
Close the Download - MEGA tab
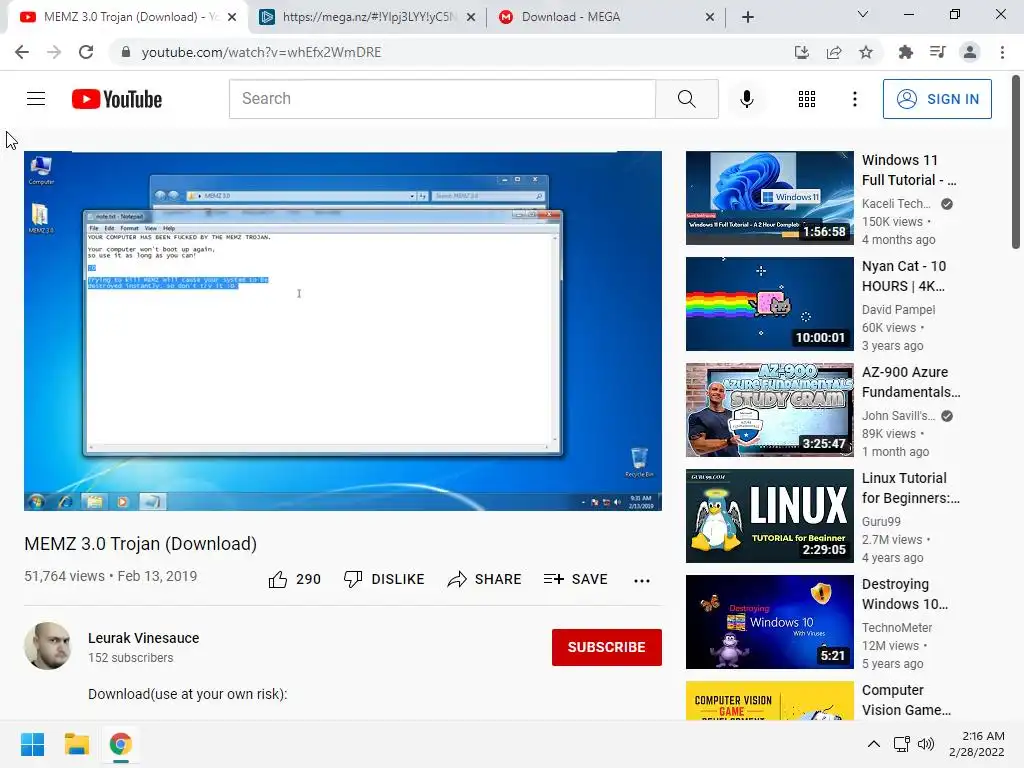tap(710, 18)
